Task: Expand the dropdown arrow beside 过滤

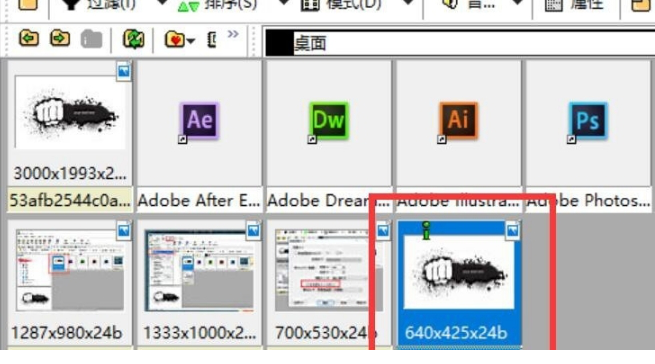Action: (x=162, y=3)
